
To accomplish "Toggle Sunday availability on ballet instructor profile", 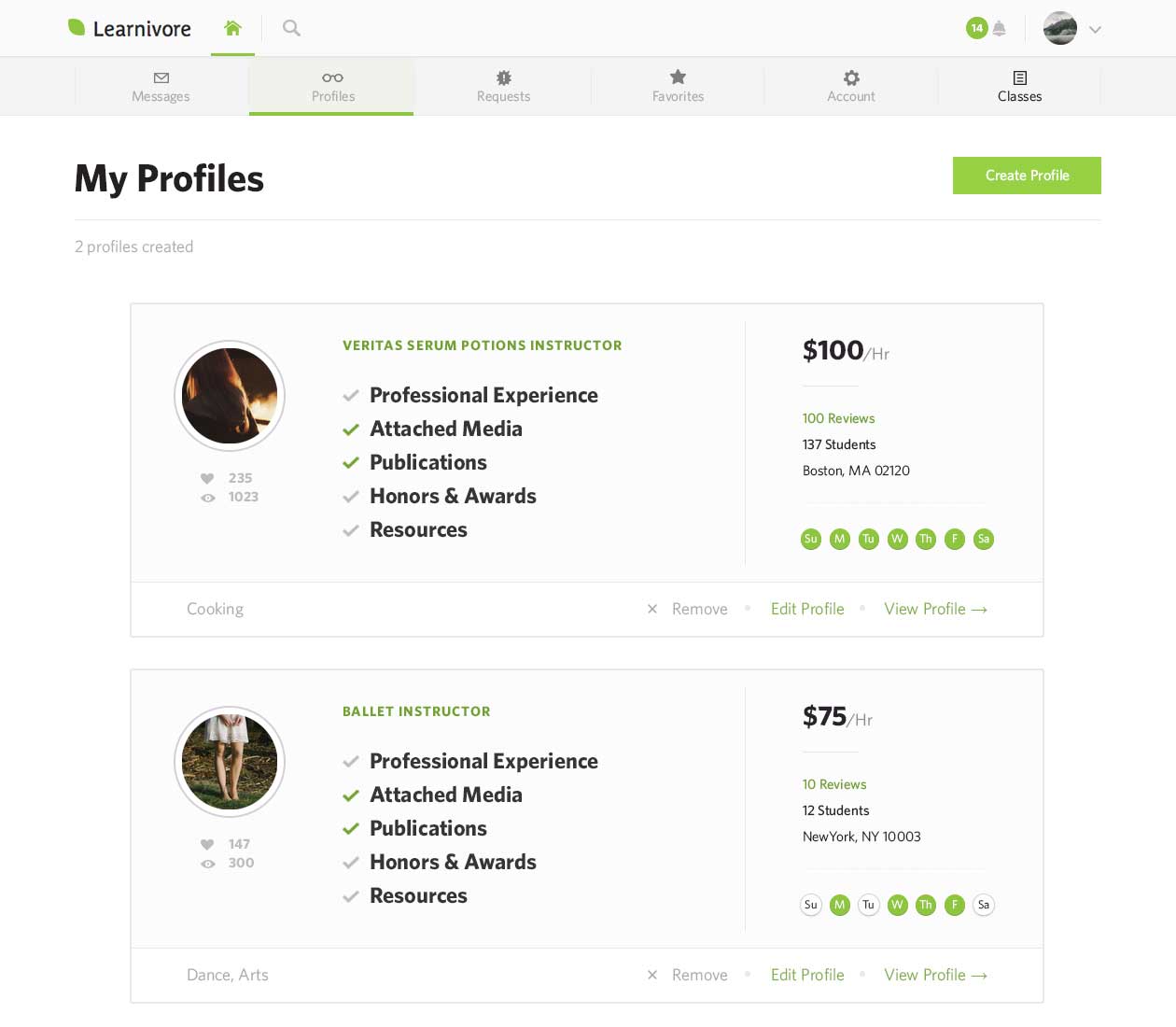I will [811, 905].
